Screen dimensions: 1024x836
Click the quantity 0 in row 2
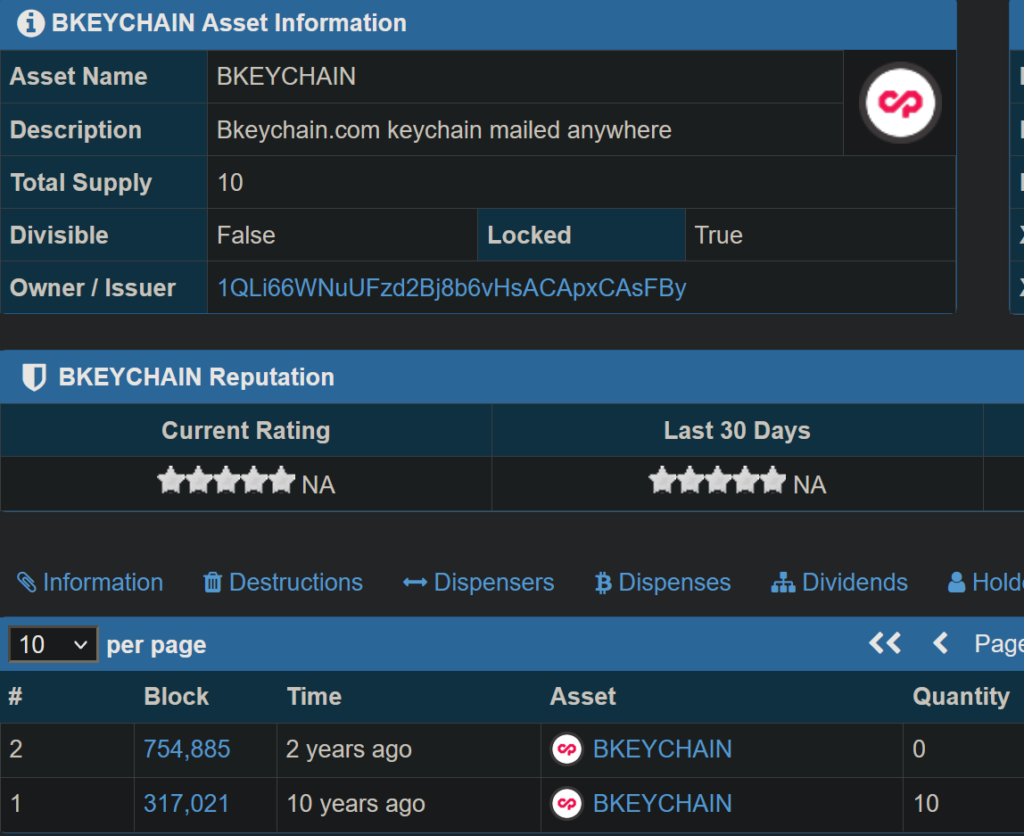[919, 749]
